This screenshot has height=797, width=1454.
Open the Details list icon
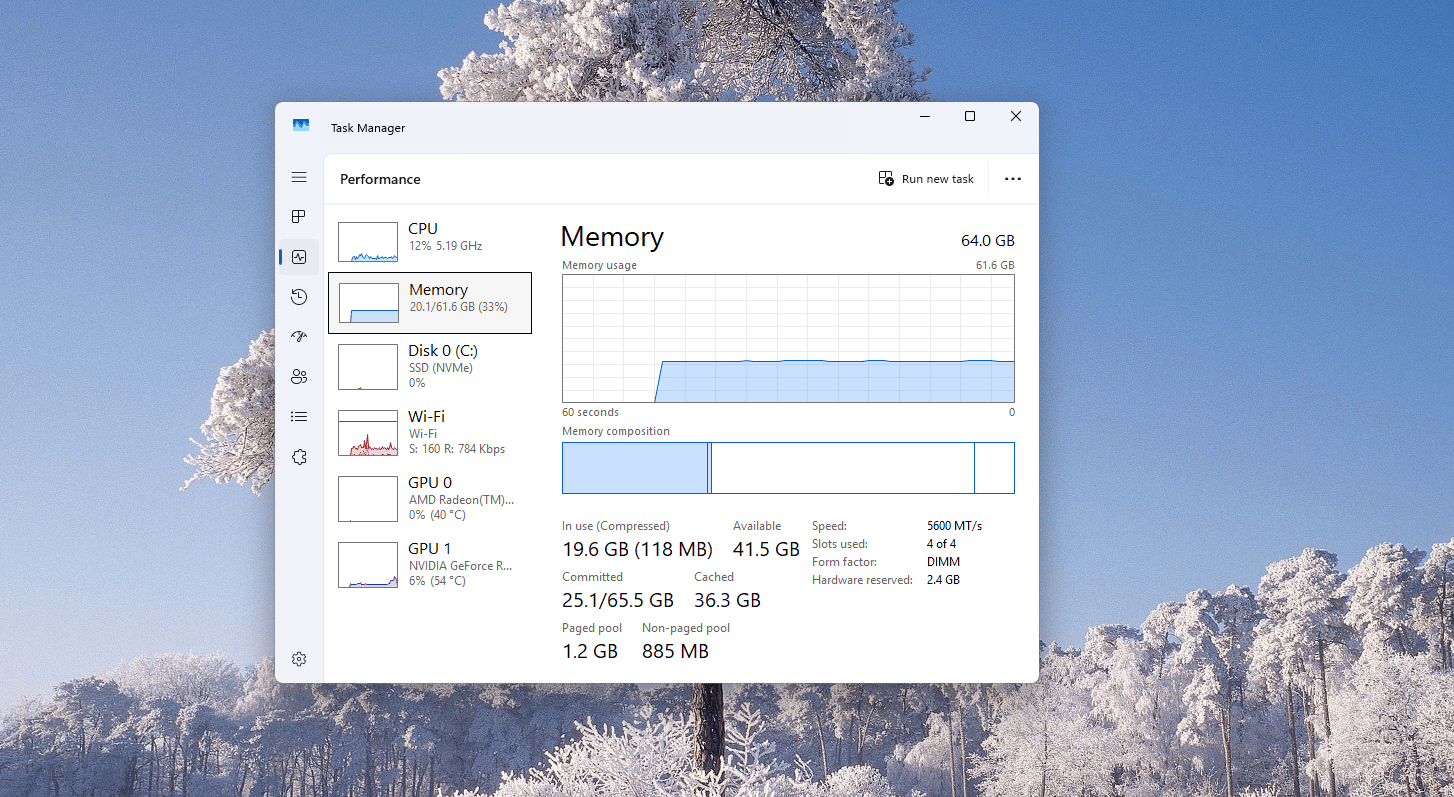(299, 417)
